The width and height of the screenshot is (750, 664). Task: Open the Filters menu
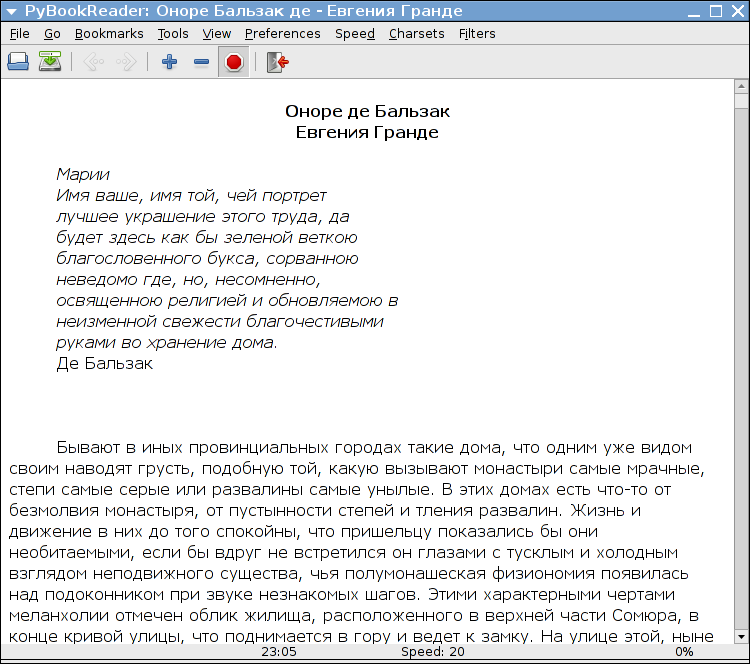tap(477, 33)
